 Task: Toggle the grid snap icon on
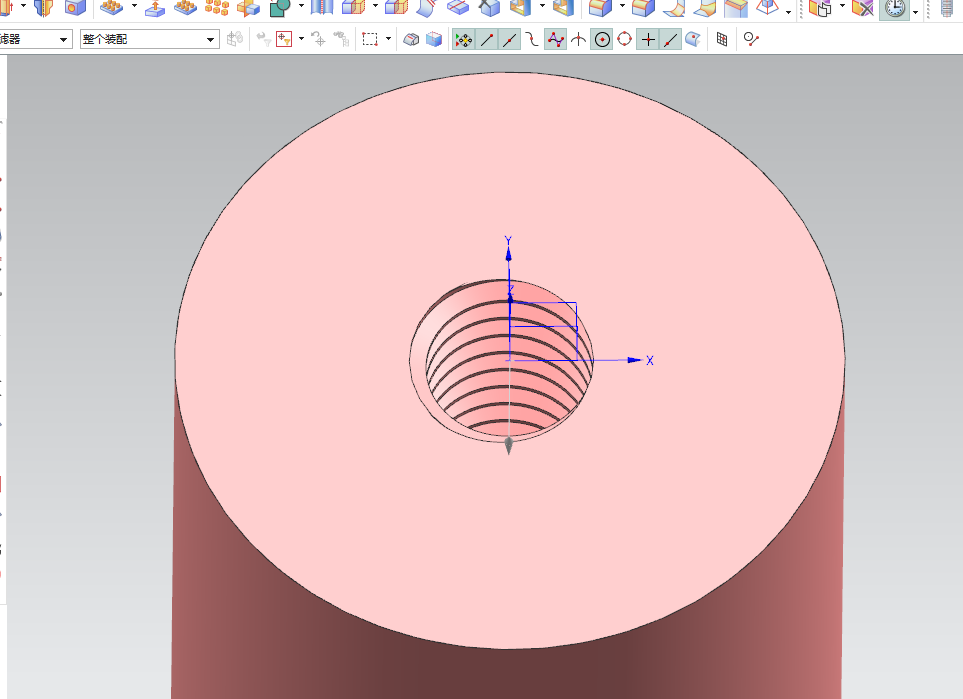[x=722, y=39]
